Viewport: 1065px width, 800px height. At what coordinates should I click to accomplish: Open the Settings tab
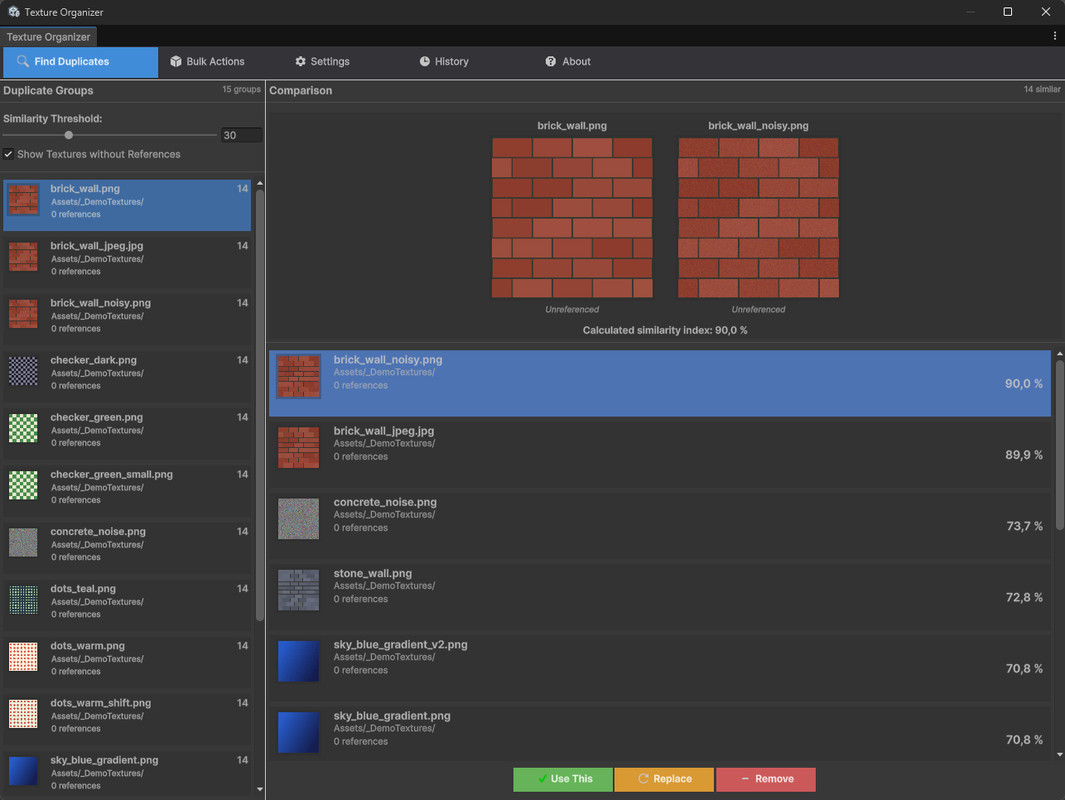click(x=322, y=62)
